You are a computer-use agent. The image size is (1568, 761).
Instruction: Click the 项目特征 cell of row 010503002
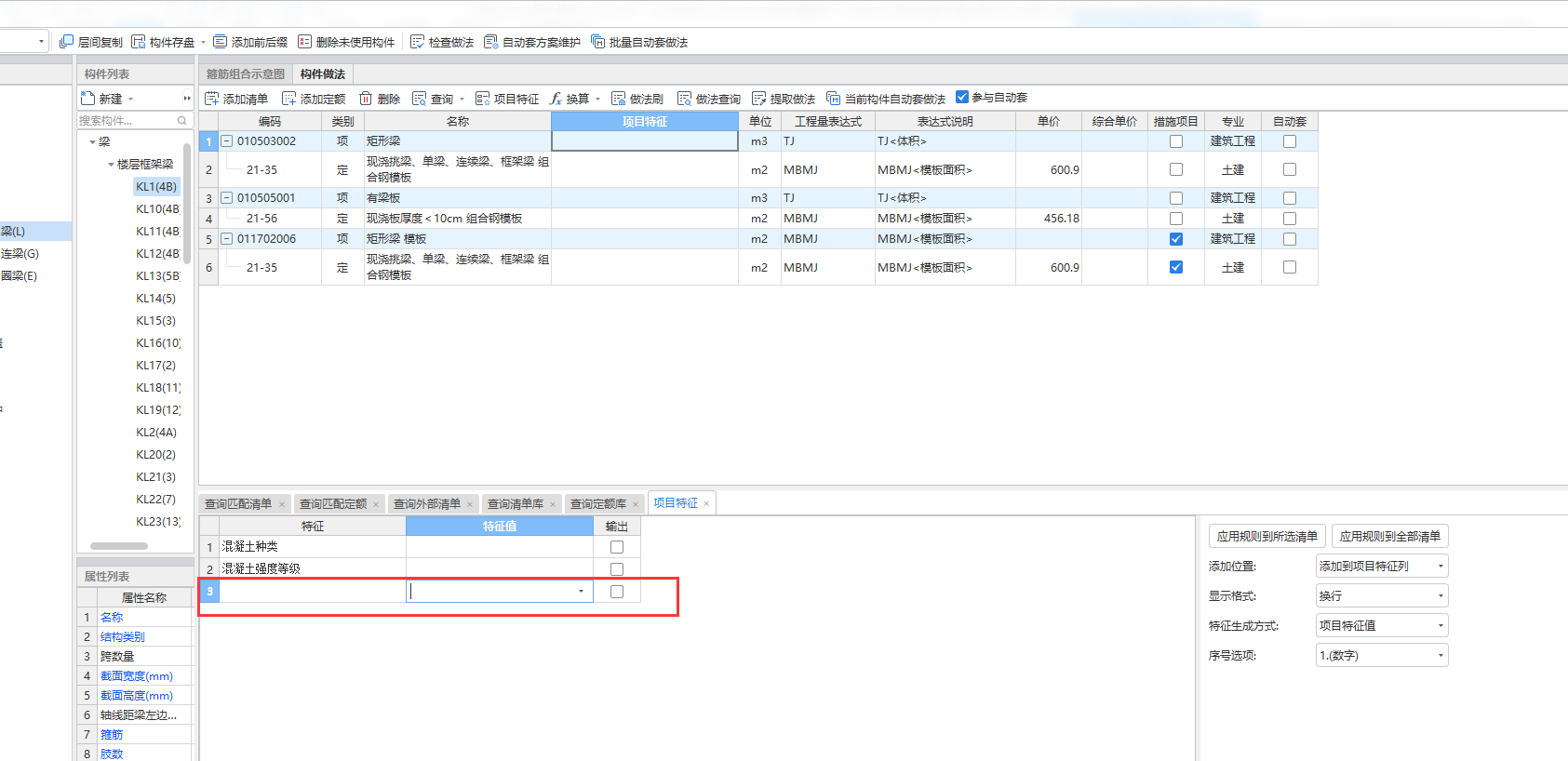coord(645,141)
